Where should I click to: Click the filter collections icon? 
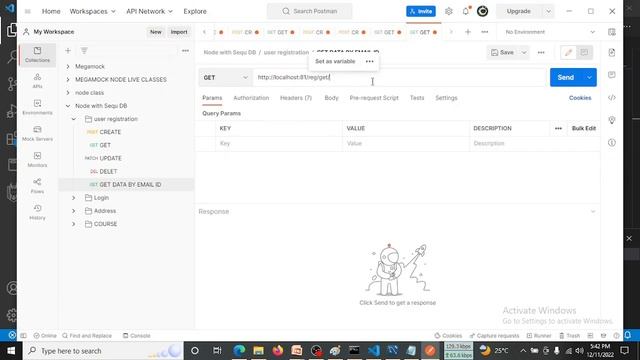84,51
